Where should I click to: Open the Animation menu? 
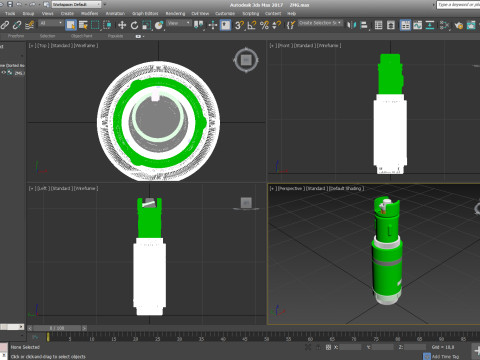115,14
